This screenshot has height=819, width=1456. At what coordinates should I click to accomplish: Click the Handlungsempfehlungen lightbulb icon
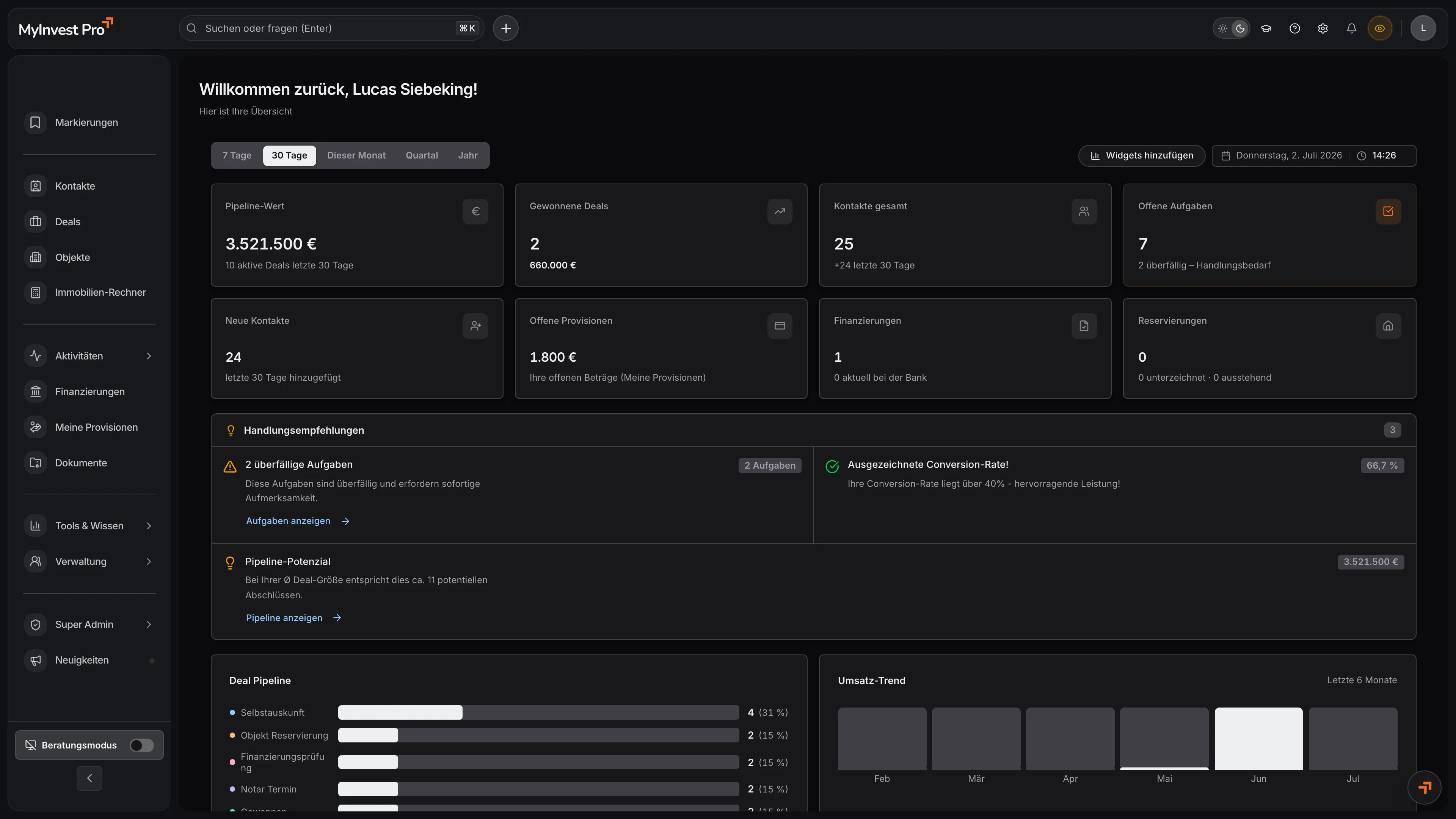click(x=231, y=430)
